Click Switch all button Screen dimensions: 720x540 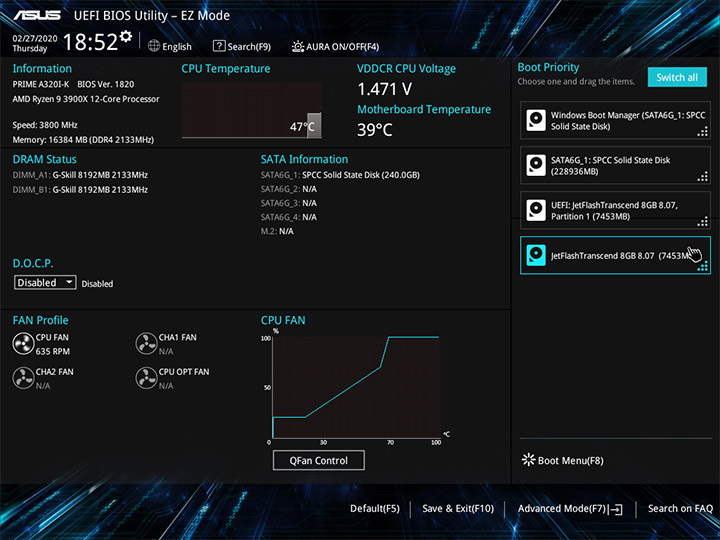[x=677, y=77]
